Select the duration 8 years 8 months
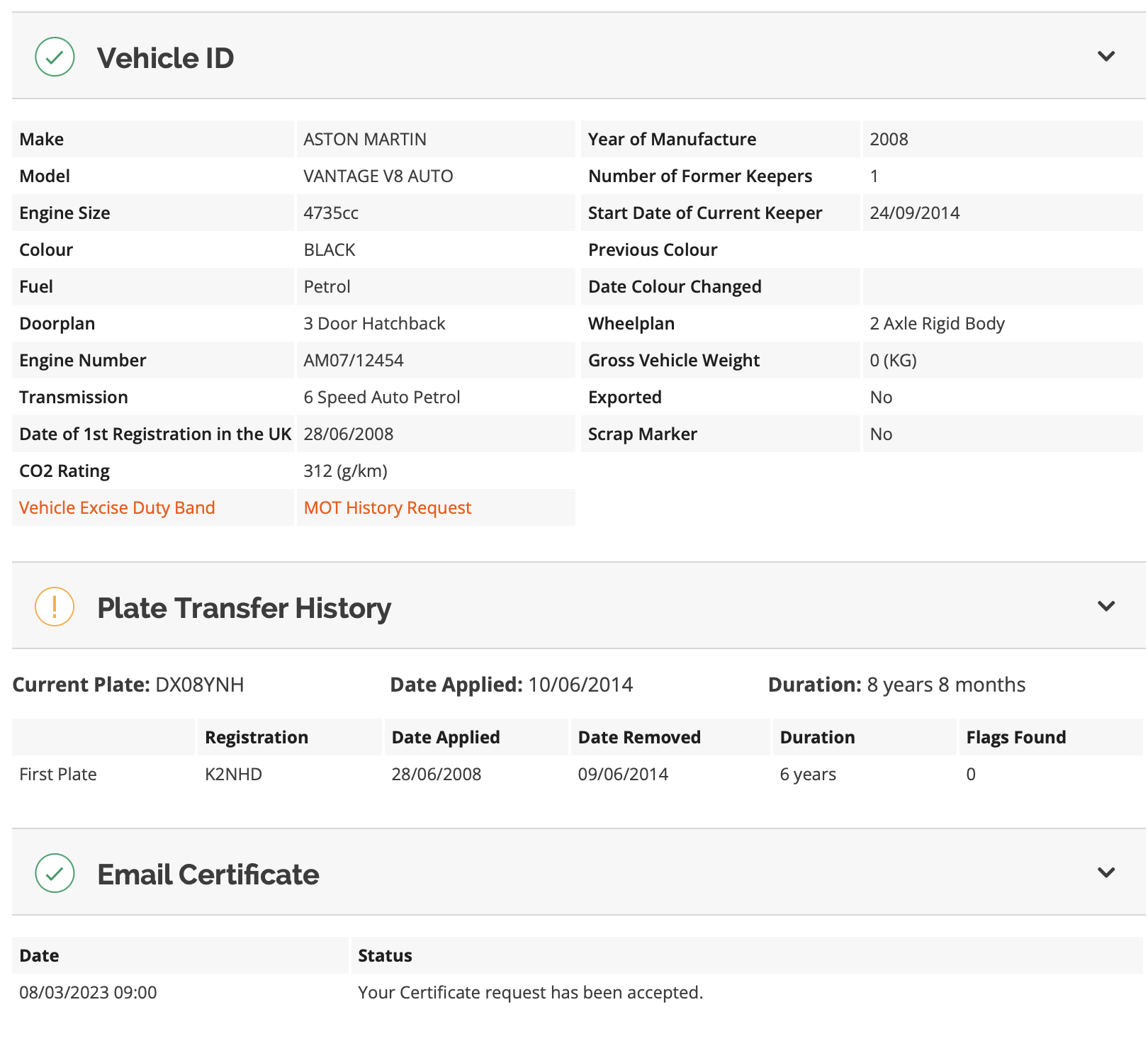The image size is (1148, 1063). (x=947, y=685)
